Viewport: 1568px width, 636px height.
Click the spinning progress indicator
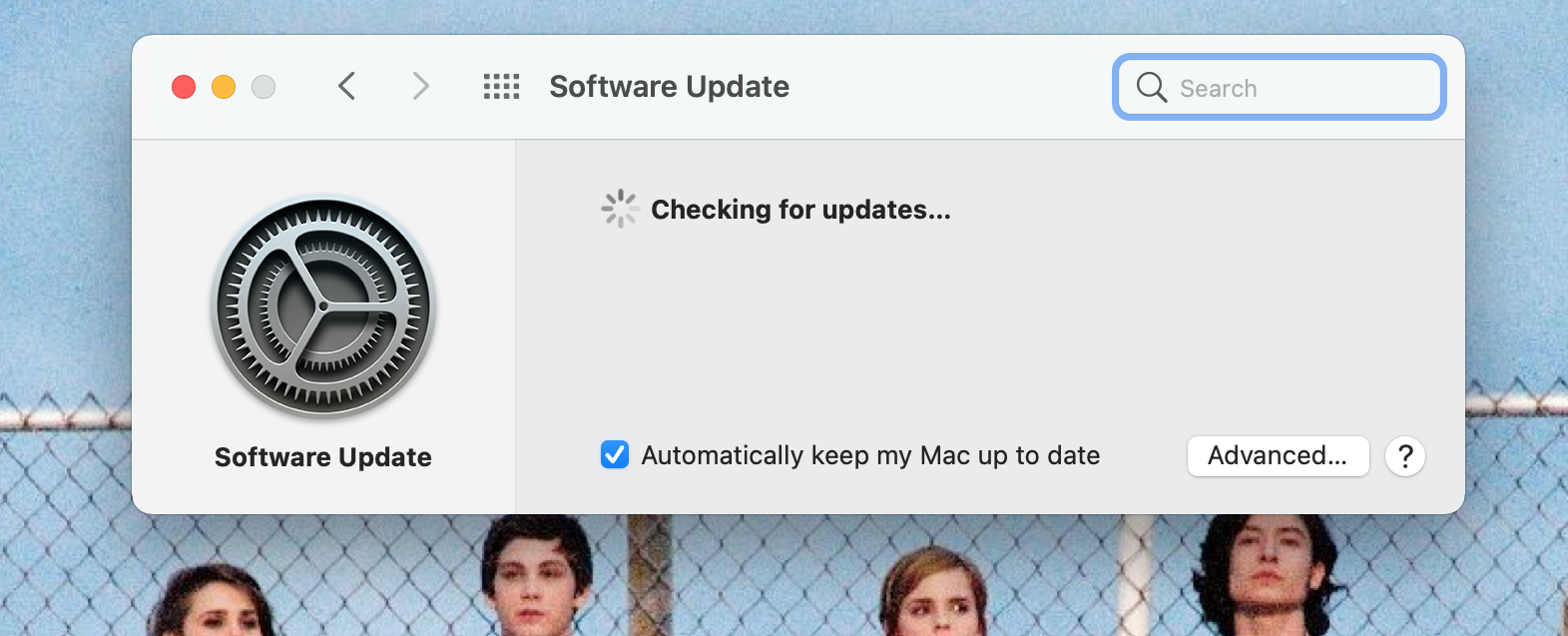(620, 209)
